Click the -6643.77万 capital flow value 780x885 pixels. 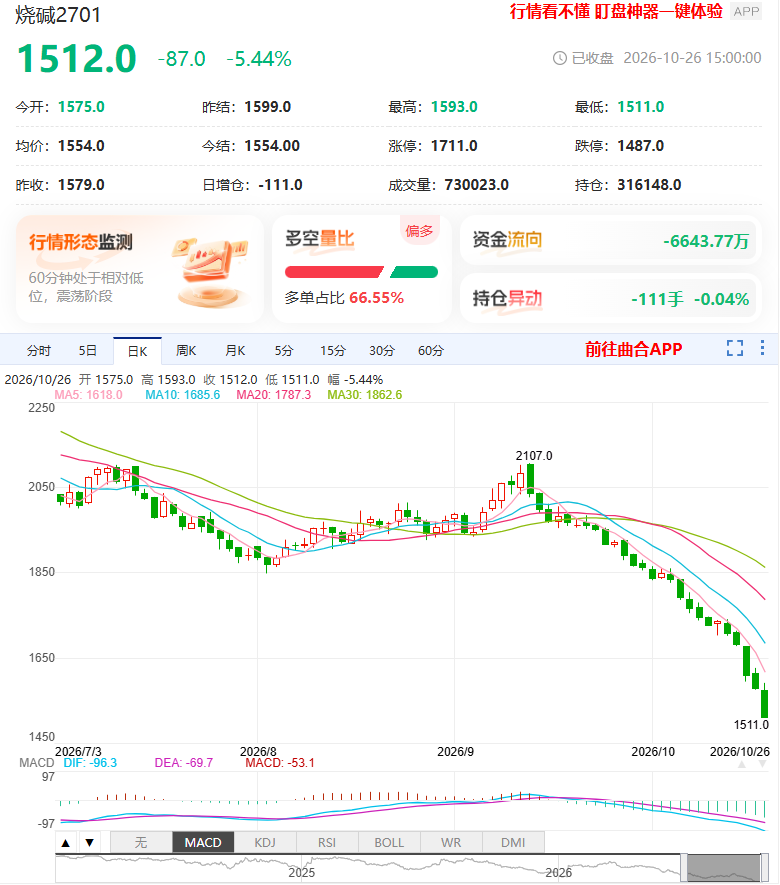(x=705, y=241)
